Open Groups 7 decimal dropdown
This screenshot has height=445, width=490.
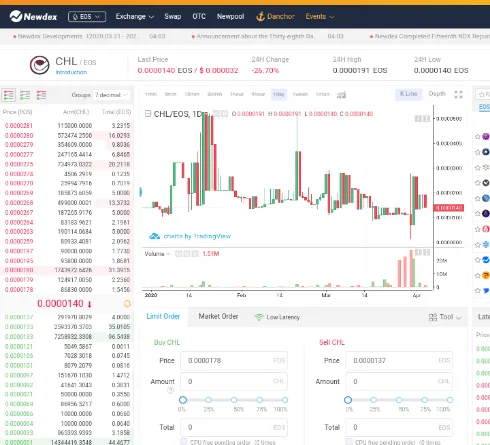[x=111, y=95]
